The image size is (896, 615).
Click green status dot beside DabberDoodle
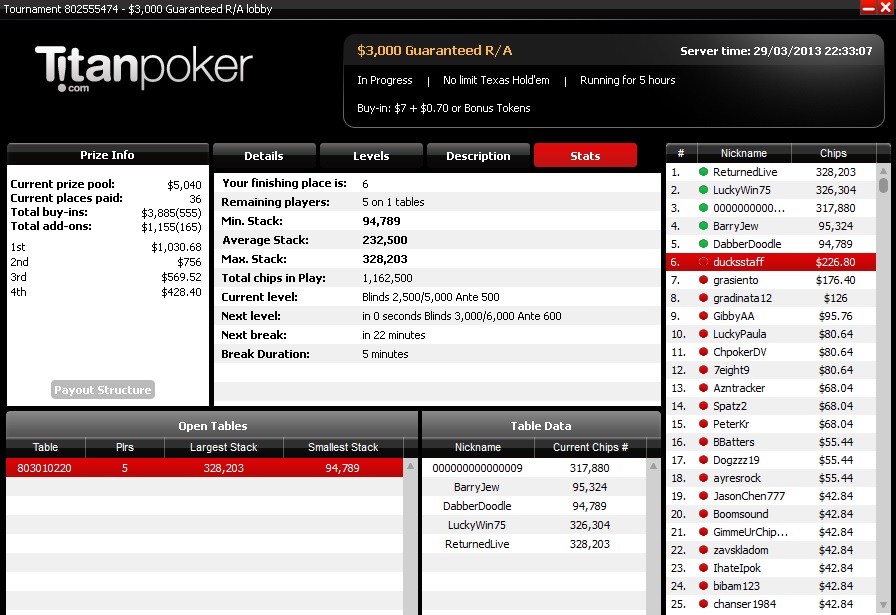703,243
